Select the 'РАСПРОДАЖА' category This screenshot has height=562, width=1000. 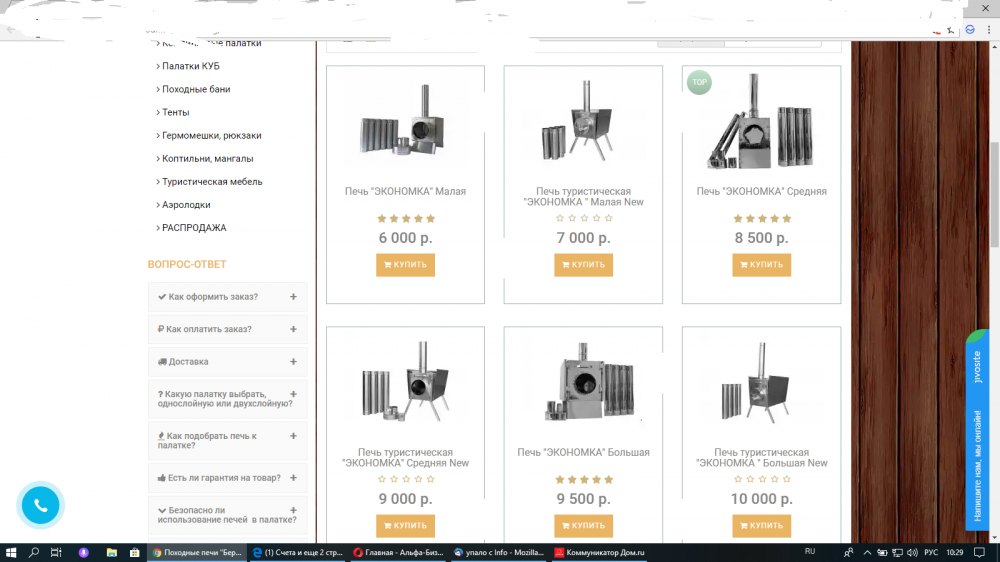pos(194,228)
